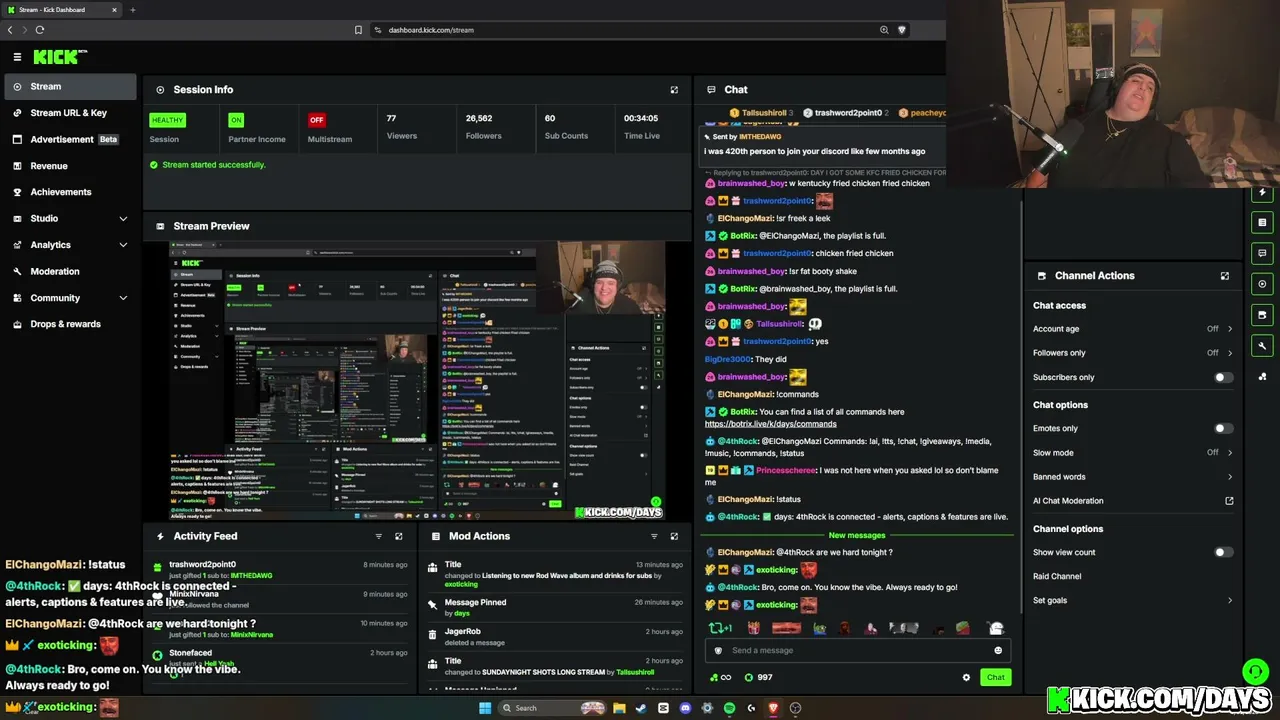Open the hamburger menu beside the Kick logo
The width and height of the screenshot is (1280, 720).
(17, 57)
